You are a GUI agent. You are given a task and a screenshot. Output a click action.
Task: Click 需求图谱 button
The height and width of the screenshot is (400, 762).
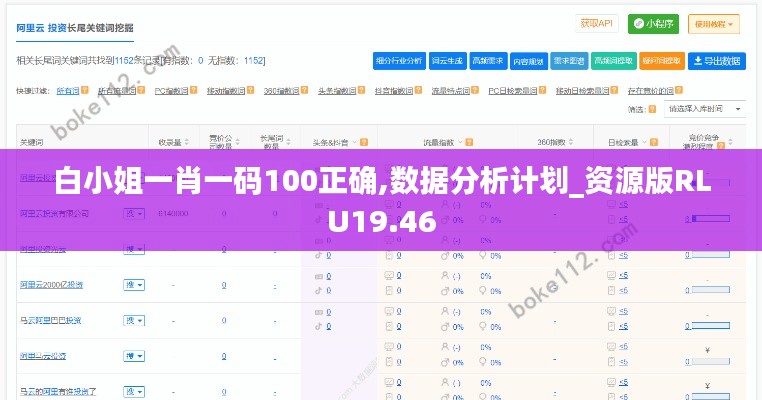[x=569, y=61]
